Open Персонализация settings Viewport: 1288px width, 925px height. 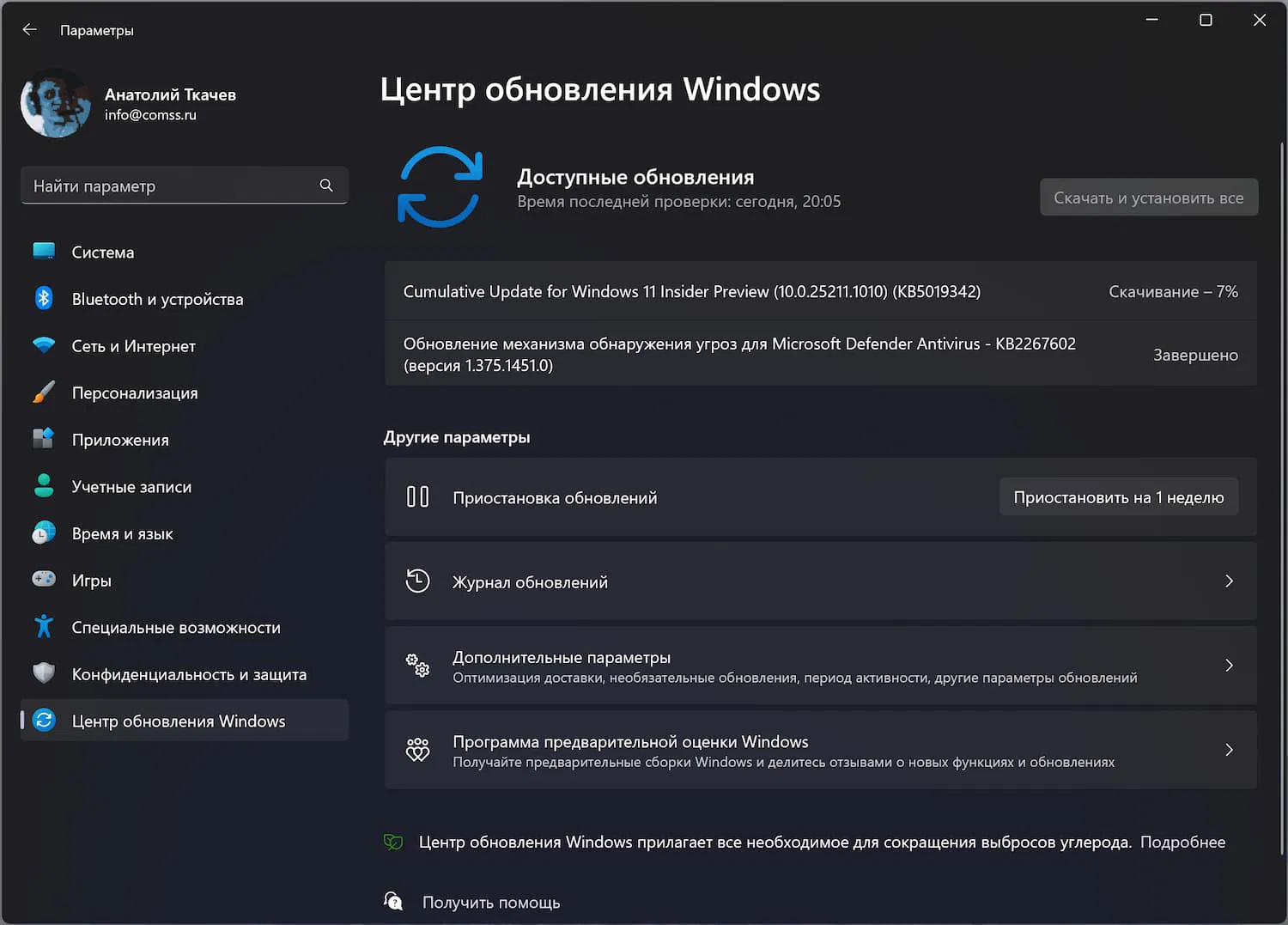pyautogui.click(x=185, y=393)
